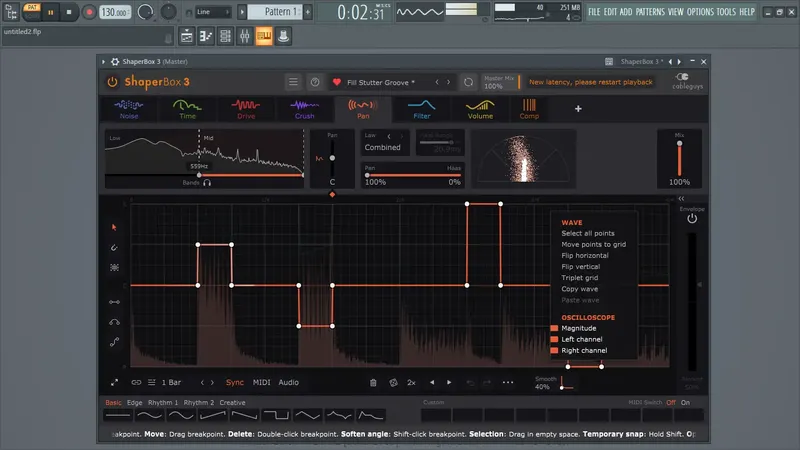Open the Comp shaper tab
This screenshot has width=800, height=450.
(529, 109)
